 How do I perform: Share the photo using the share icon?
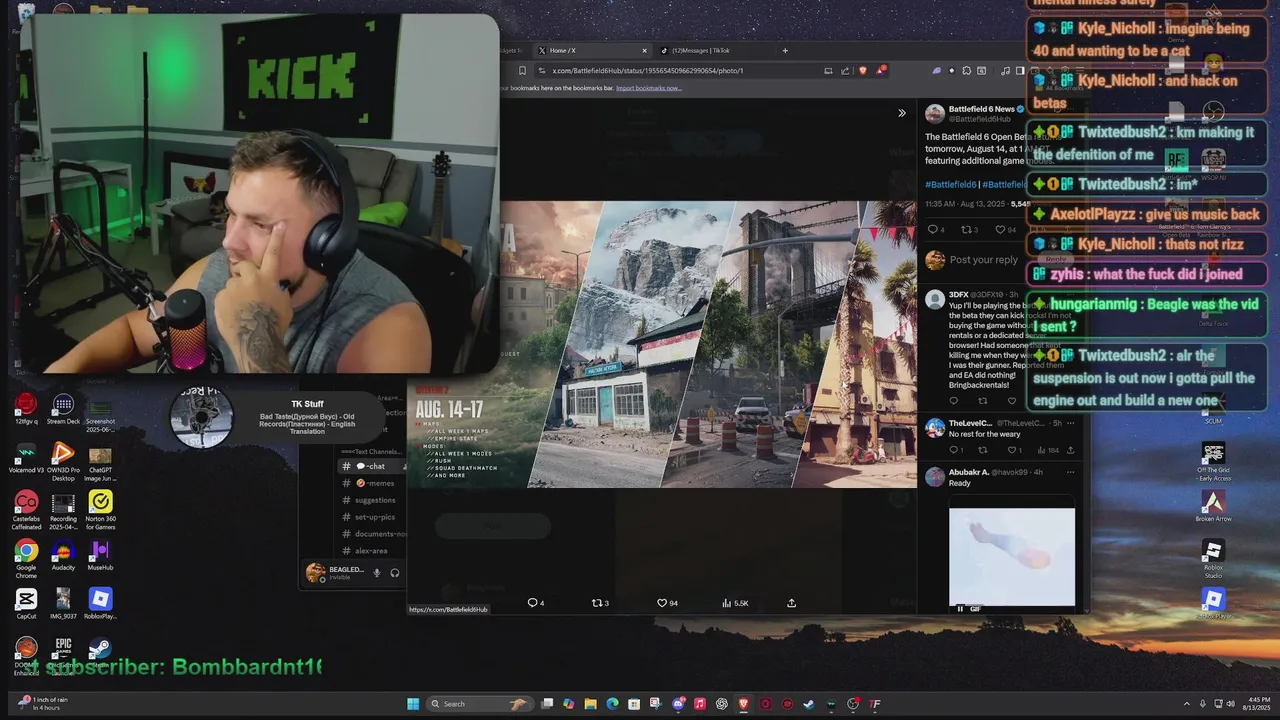[791, 603]
